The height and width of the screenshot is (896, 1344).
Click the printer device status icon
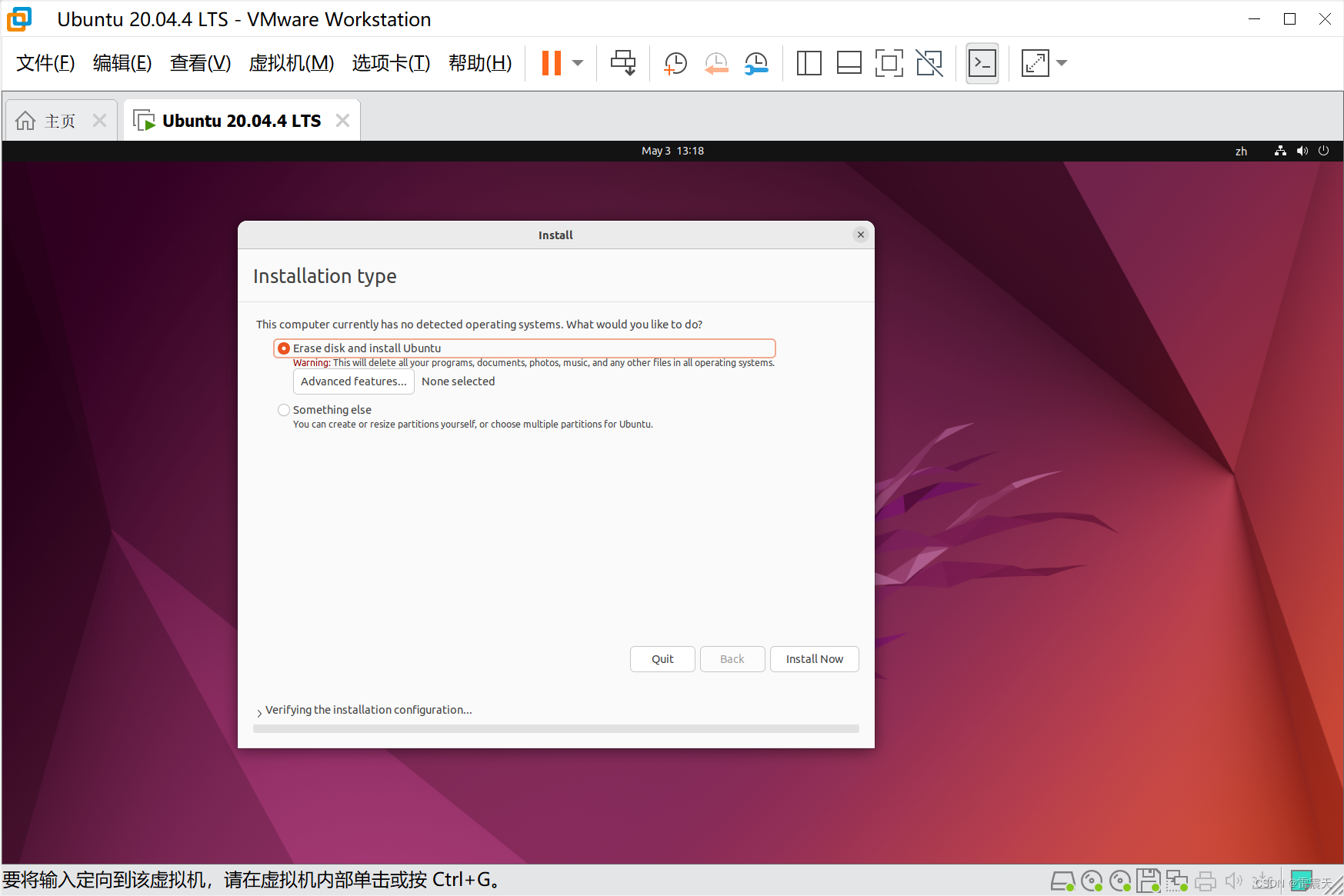tap(1206, 881)
